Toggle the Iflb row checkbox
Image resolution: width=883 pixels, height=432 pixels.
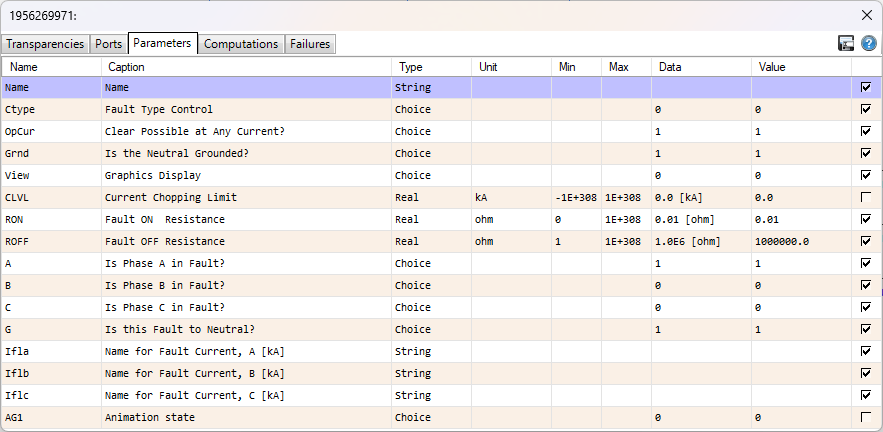pos(866,373)
